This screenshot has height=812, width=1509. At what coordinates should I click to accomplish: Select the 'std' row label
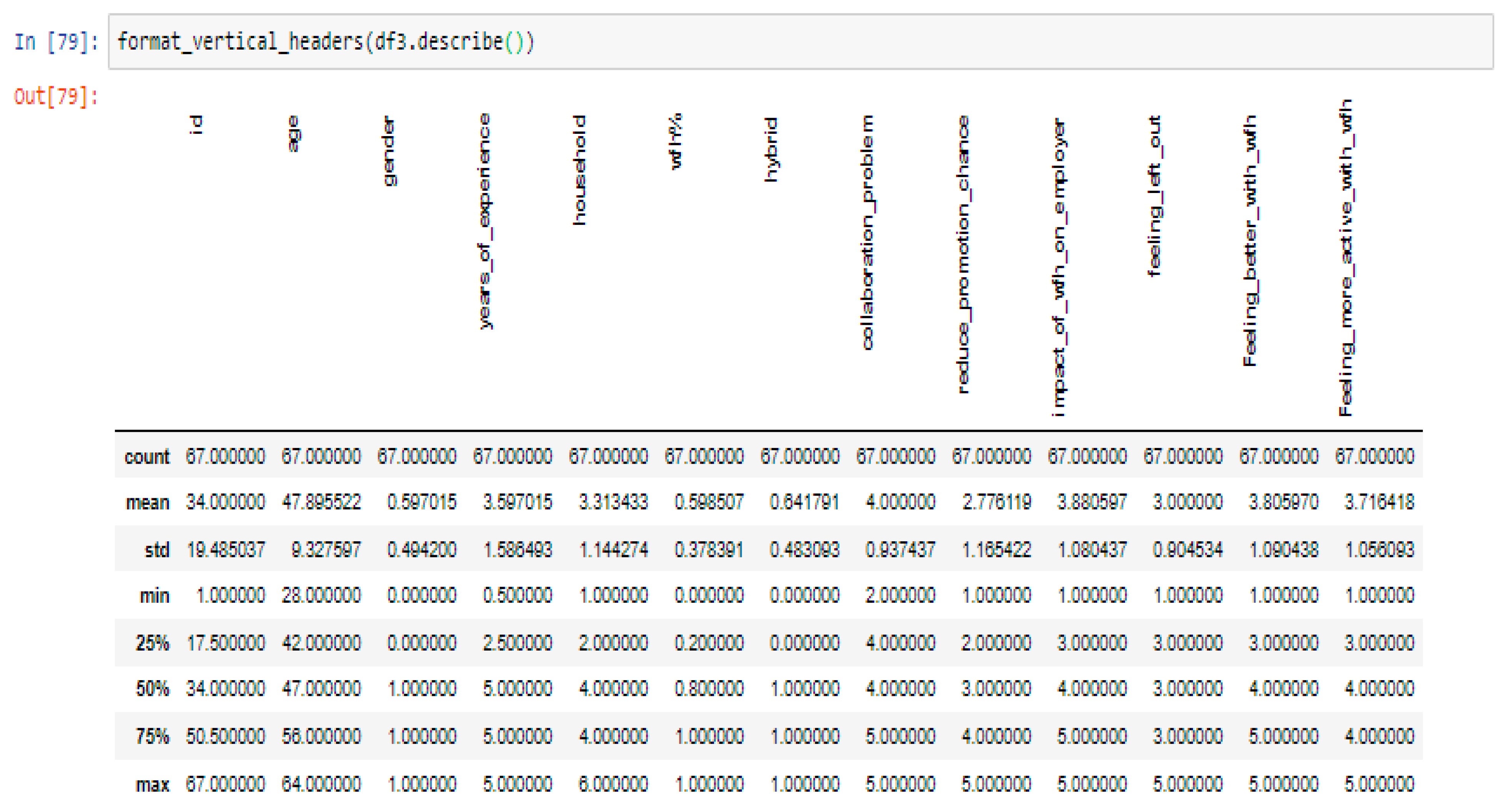[x=156, y=550]
